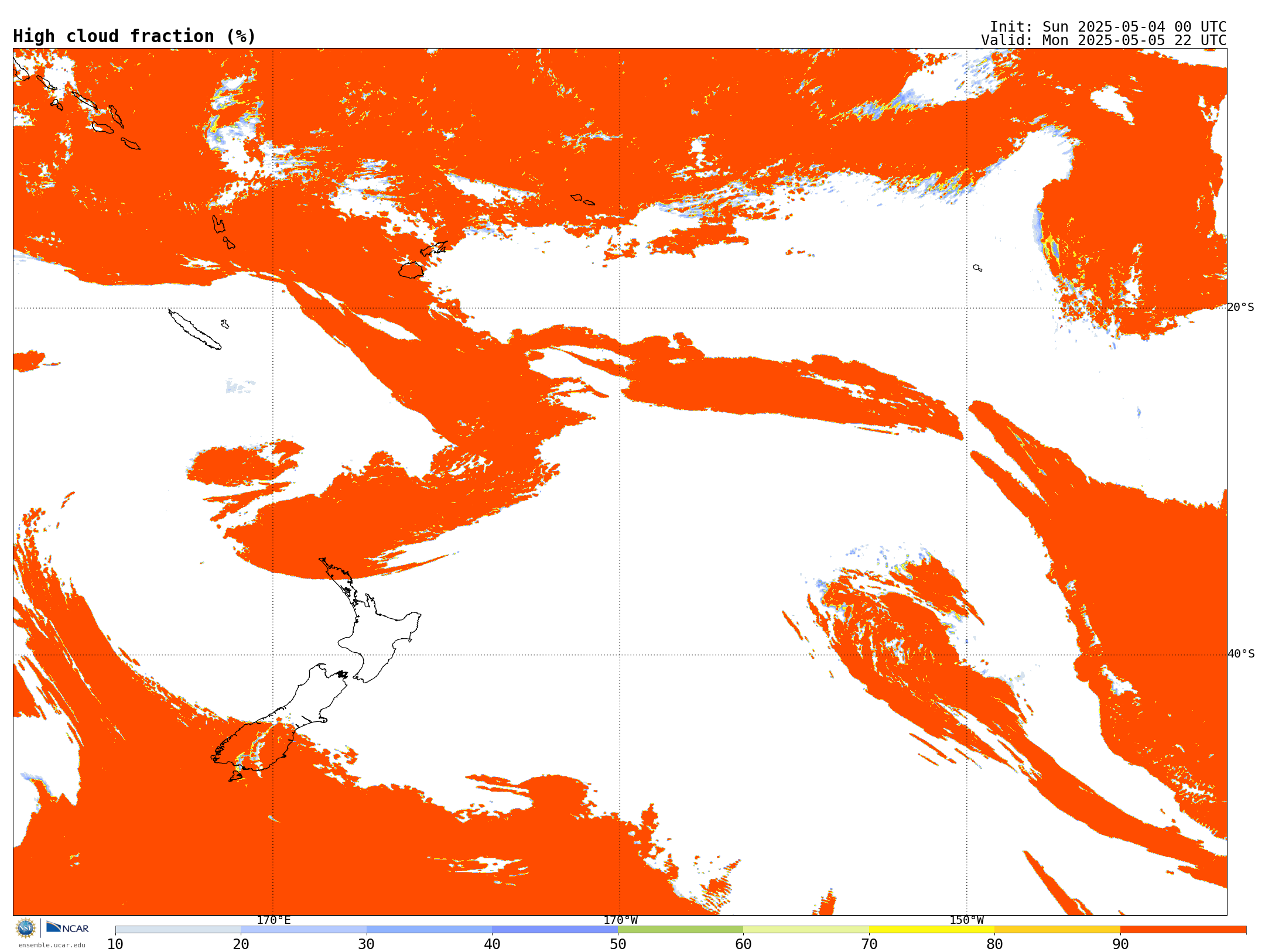This screenshot has height=952, width=1265.
Task: Click the '170°E' longitude label
Action: pyautogui.click(x=273, y=920)
